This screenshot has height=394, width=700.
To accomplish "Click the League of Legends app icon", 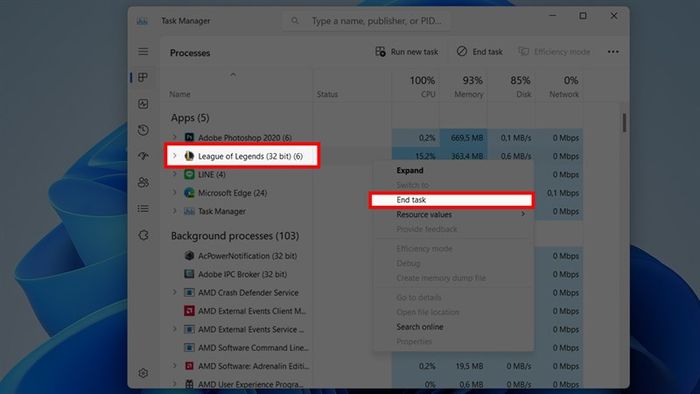I will pos(189,156).
